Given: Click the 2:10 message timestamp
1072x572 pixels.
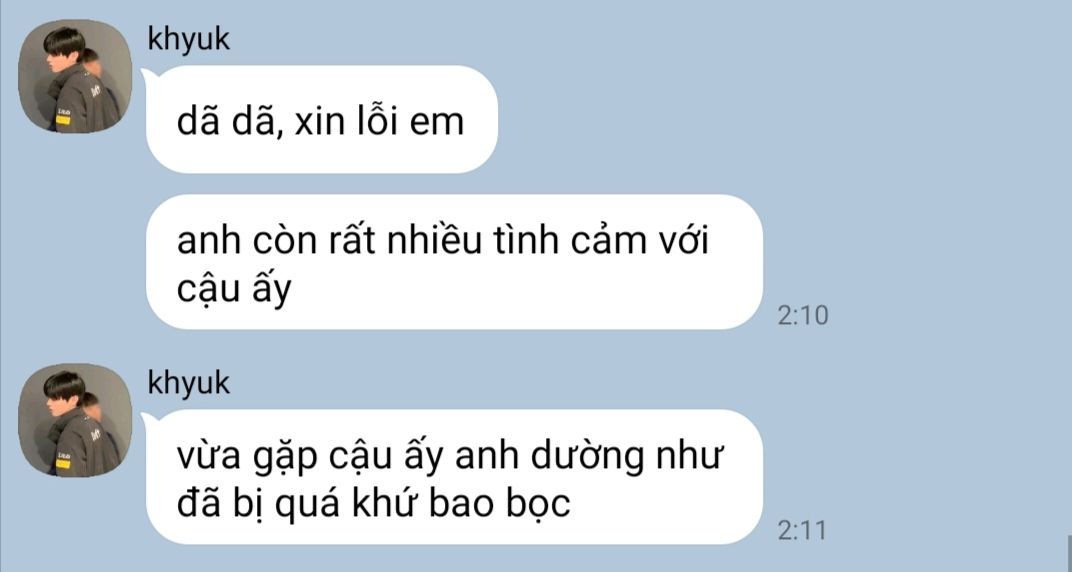Looking at the screenshot, I should click(803, 315).
